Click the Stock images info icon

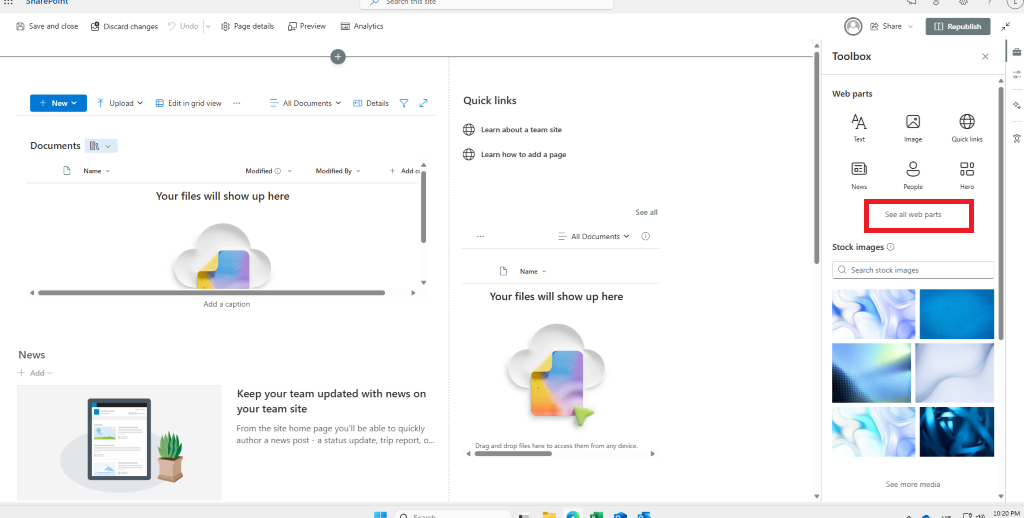tap(891, 247)
